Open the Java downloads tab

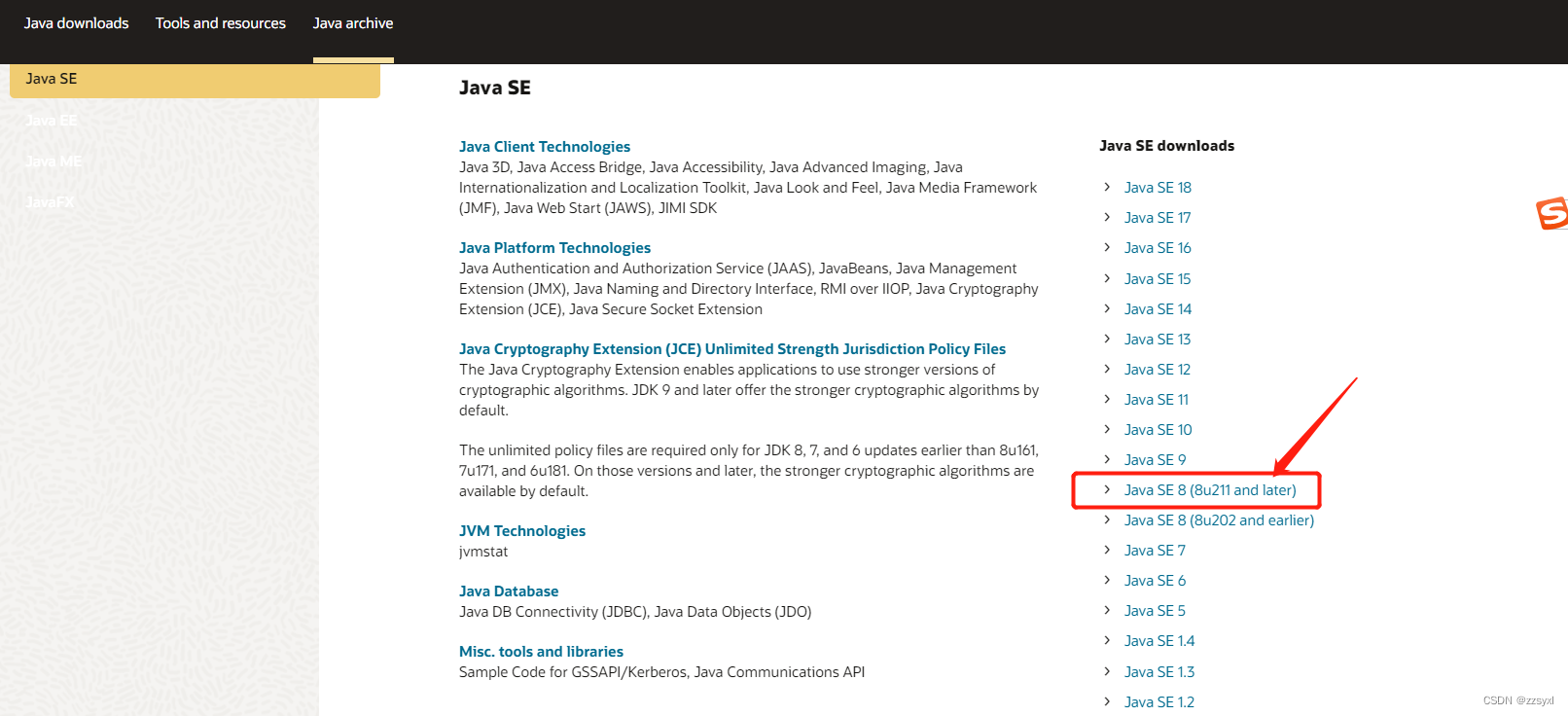coord(76,23)
